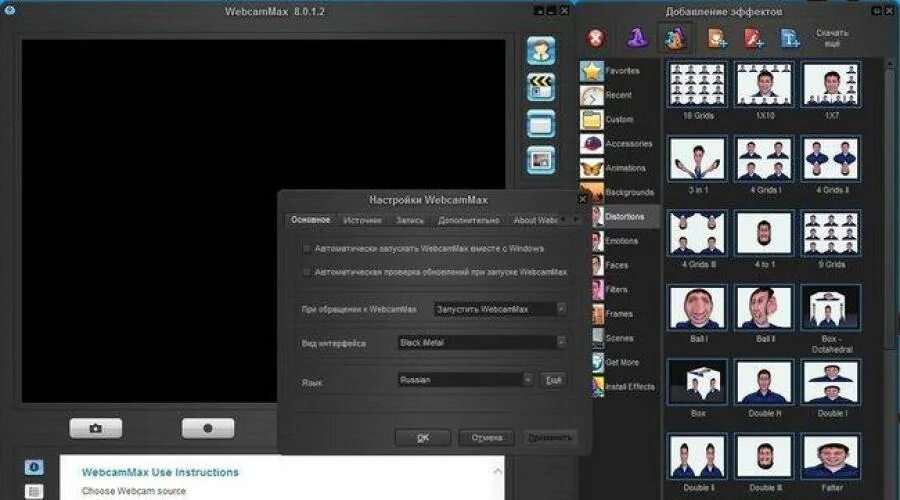This screenshot has height=500, width=900.
Task: Open the Russian language dropdown
Action: coord(464,379)
